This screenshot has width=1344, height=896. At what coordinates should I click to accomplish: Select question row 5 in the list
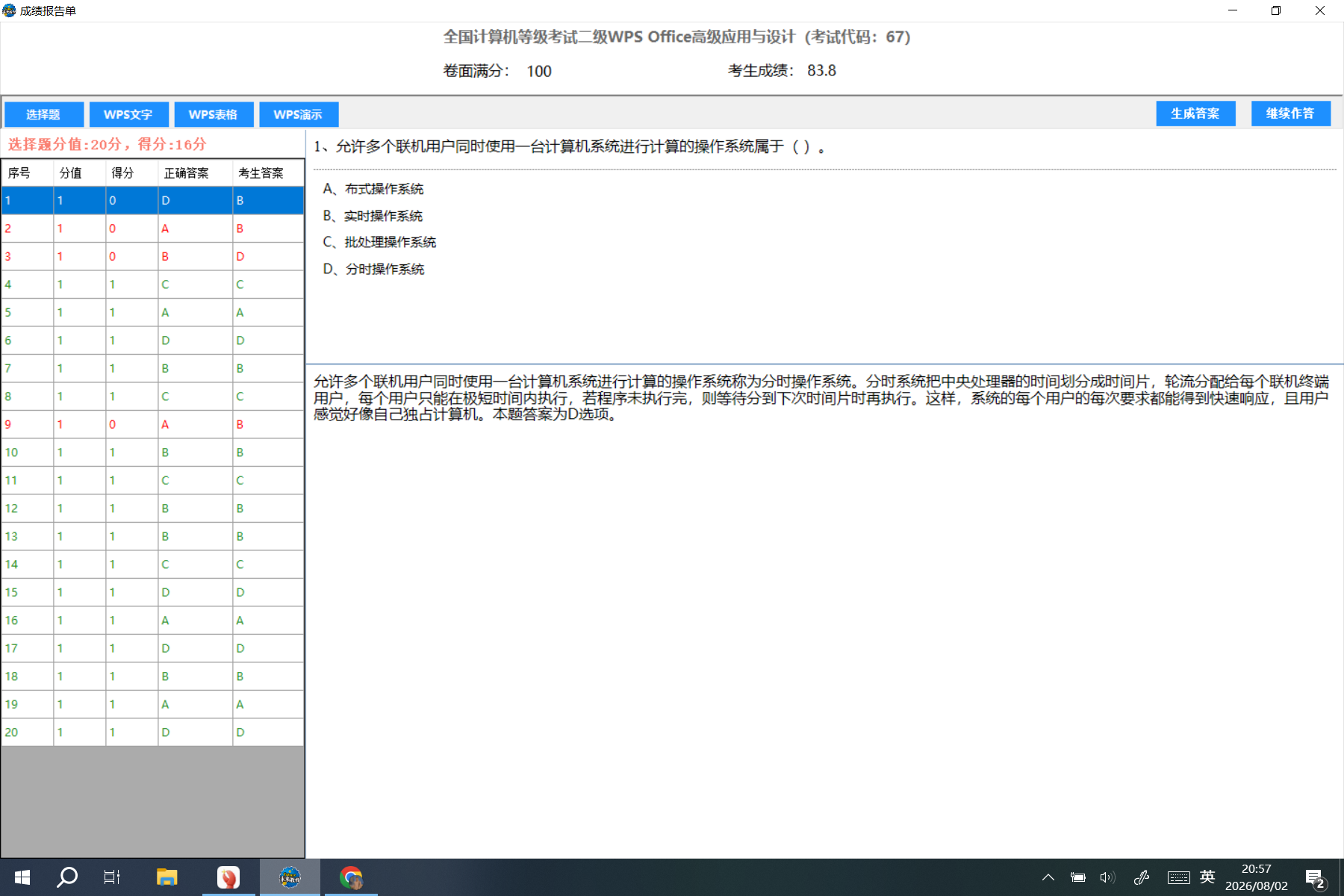pyautogui.click(x=152, y=312)
